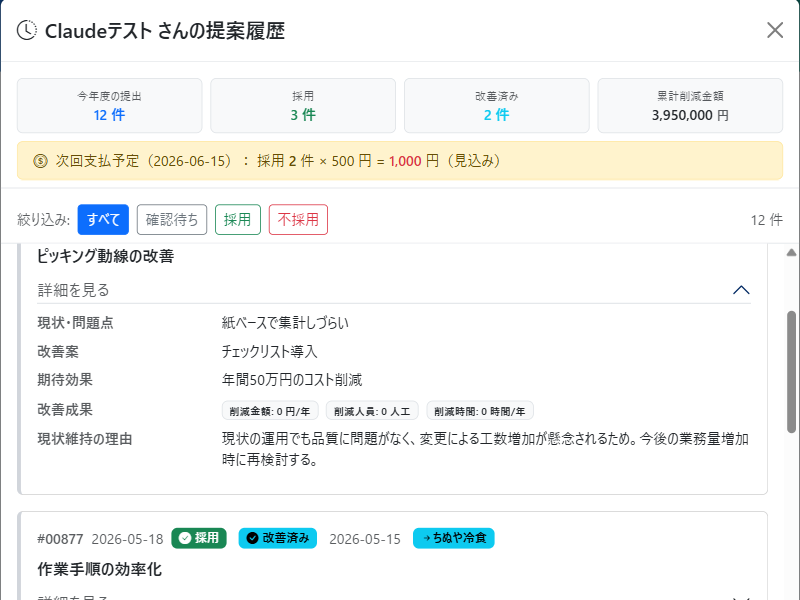Click the 現状・問題点 label
The width and height of the screenshot is (800, 600).
[x=75, y=322]
